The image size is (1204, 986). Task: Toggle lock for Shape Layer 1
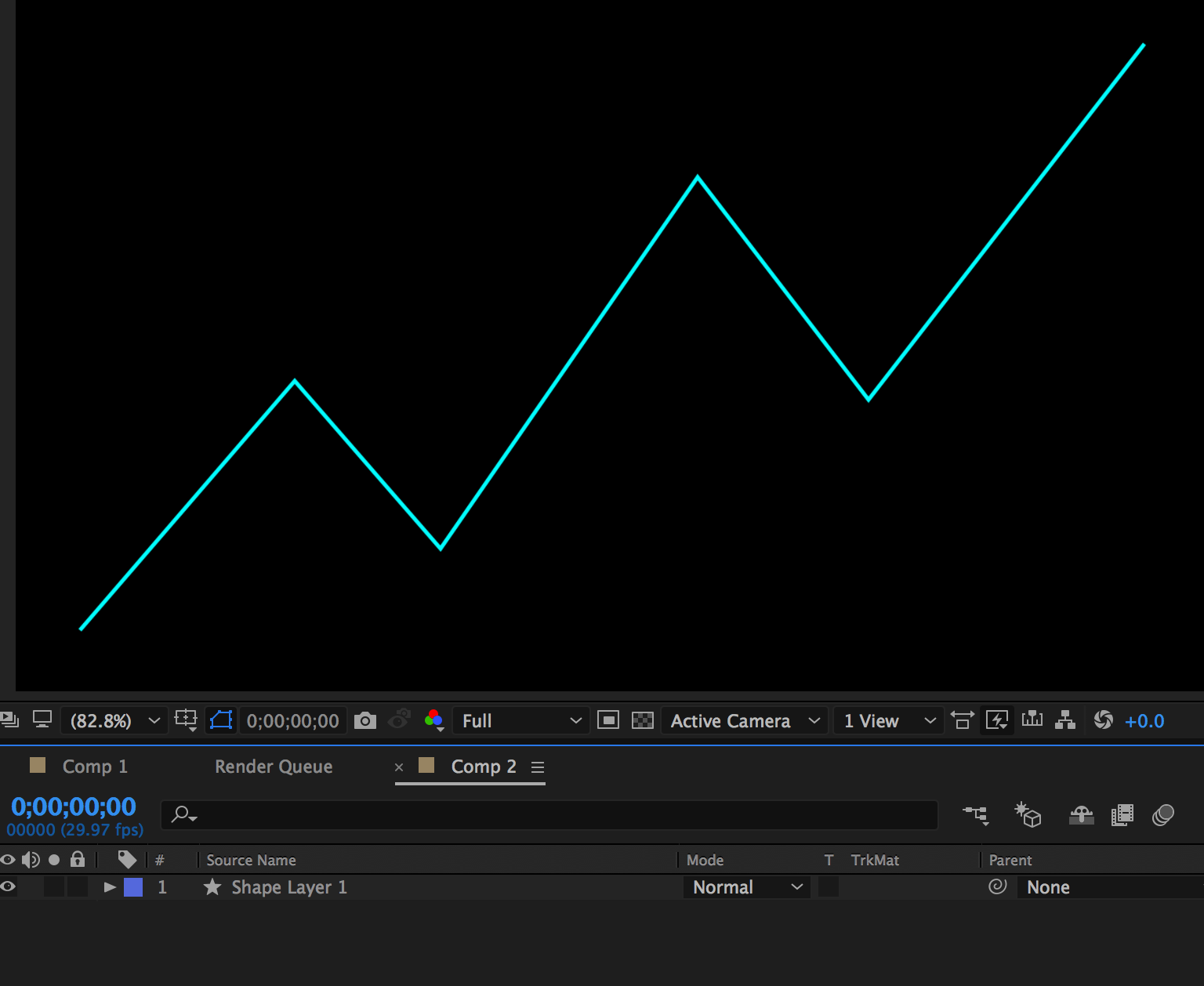(78, 887)
